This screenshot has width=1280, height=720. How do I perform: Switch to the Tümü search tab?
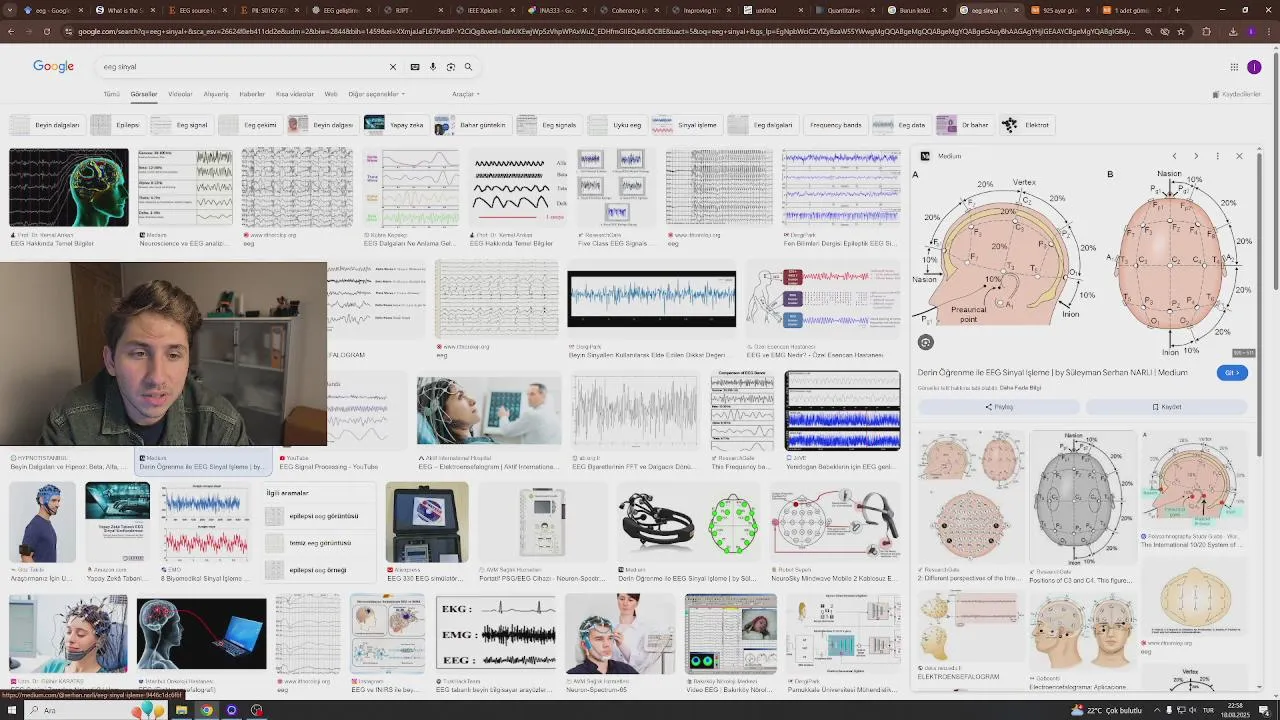point(112,94)
